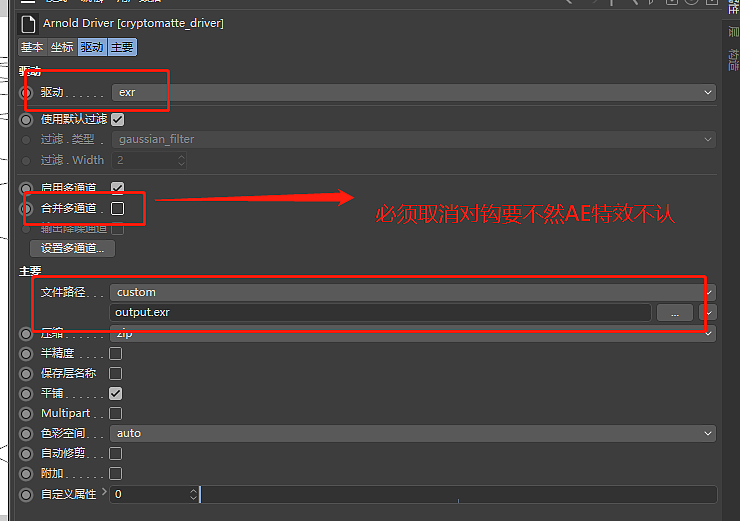The width and height of the screenshot is (740, 521).
Task: Toggle keyframe dot for 合并多通道
Action: [26, 208]
